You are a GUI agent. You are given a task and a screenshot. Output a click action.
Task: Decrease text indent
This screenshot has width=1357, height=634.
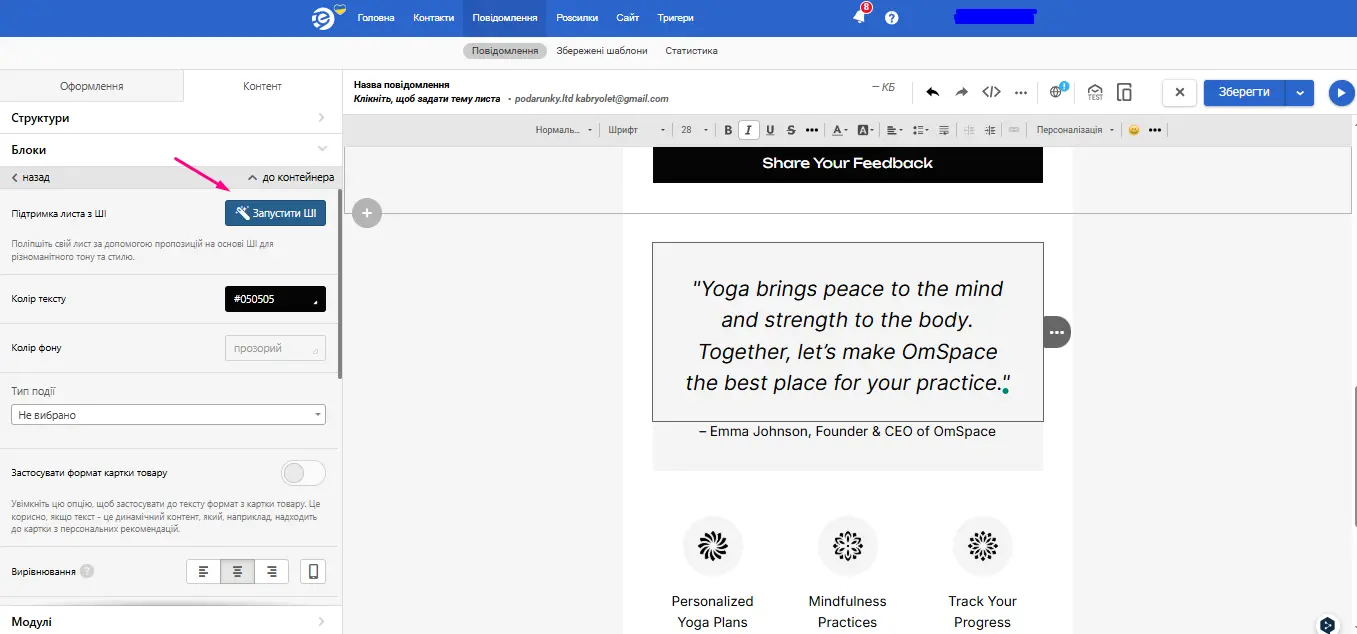(x=969, y=130)
